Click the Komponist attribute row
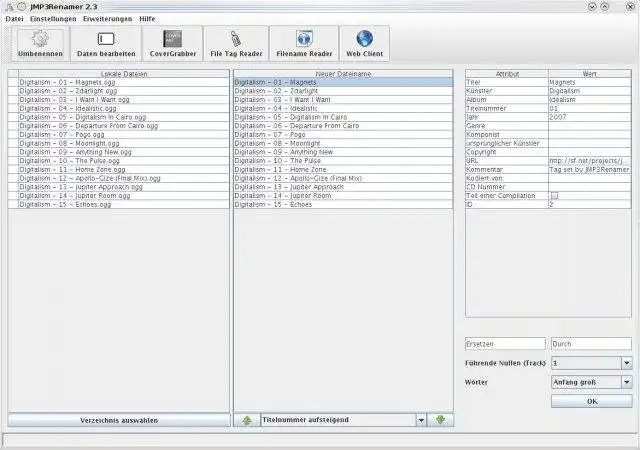This screenshot has height=450, width=640. click(x=548, y=135)
